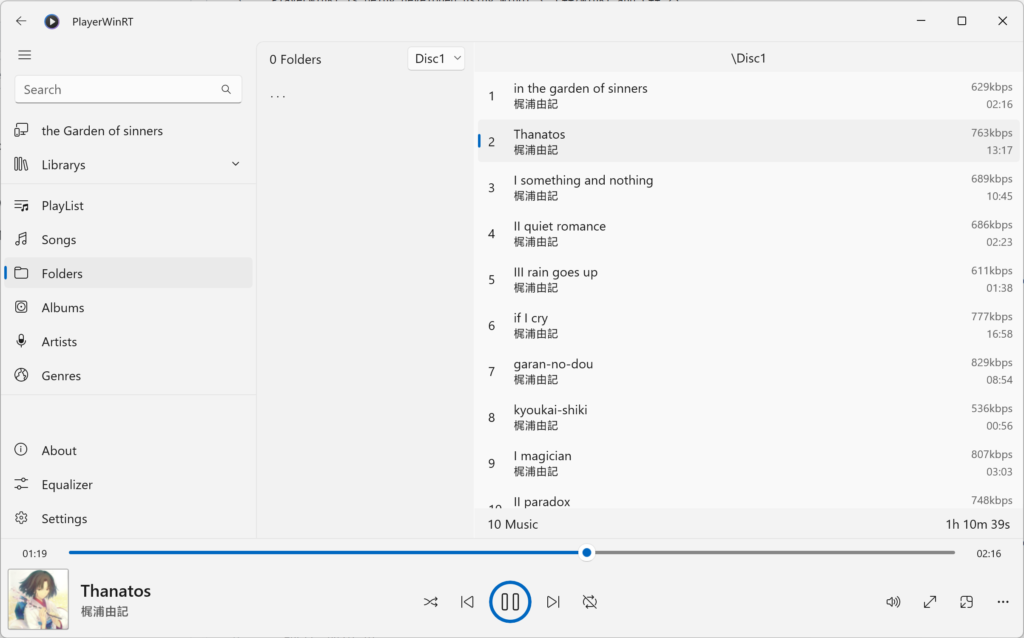Click the 0 Folders label
1024x638 pixels.
click(295, 59)
